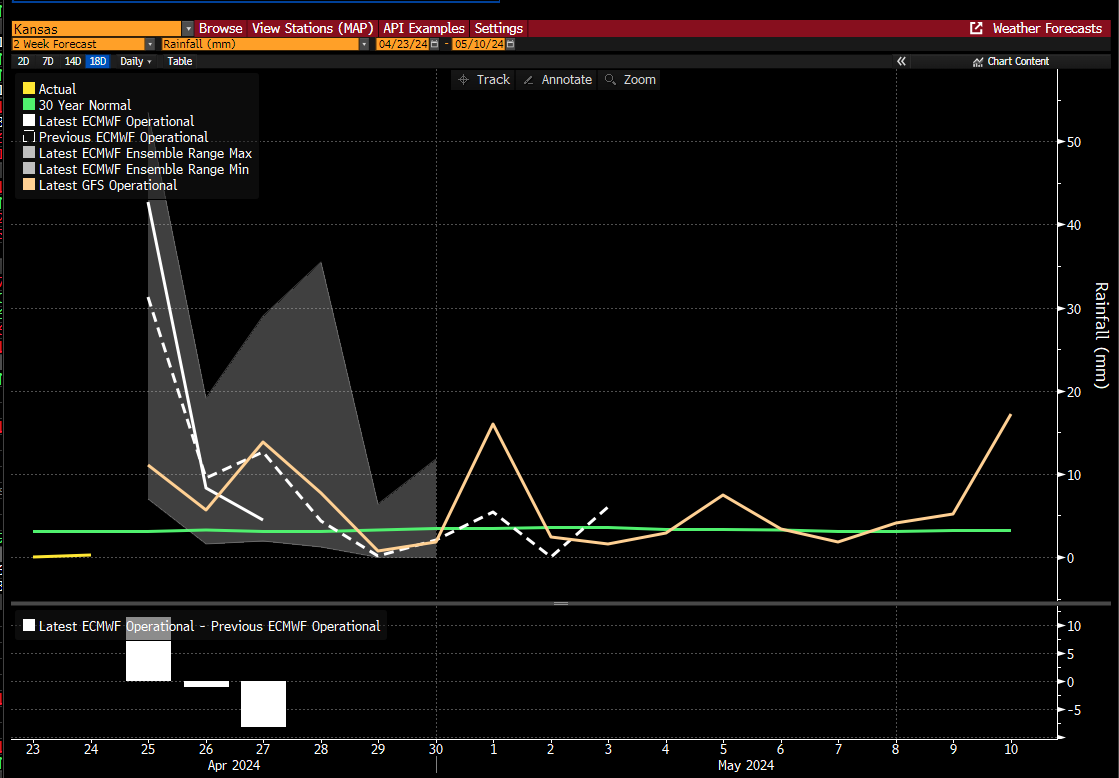
Task: Select the 2D range tab
Action: [24, 61]
